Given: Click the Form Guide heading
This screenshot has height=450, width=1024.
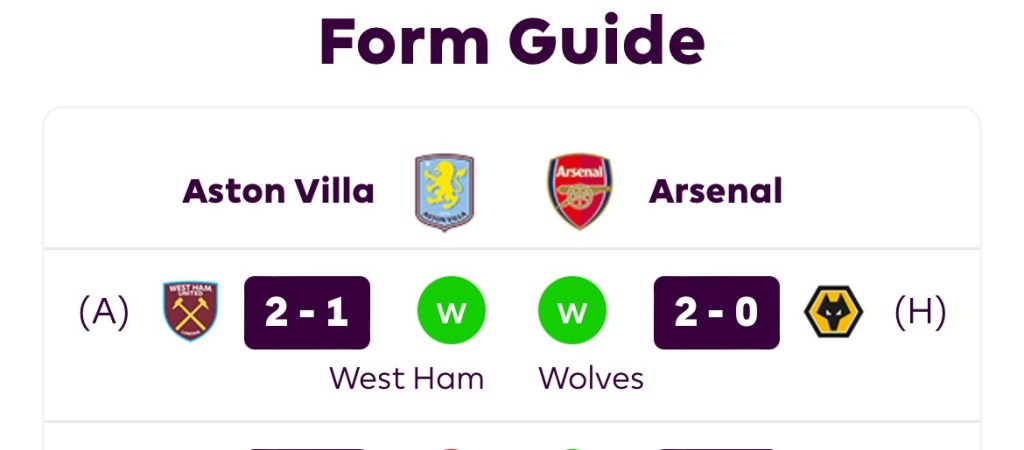Looking at the screenshot, I should [x=512, y=42].
